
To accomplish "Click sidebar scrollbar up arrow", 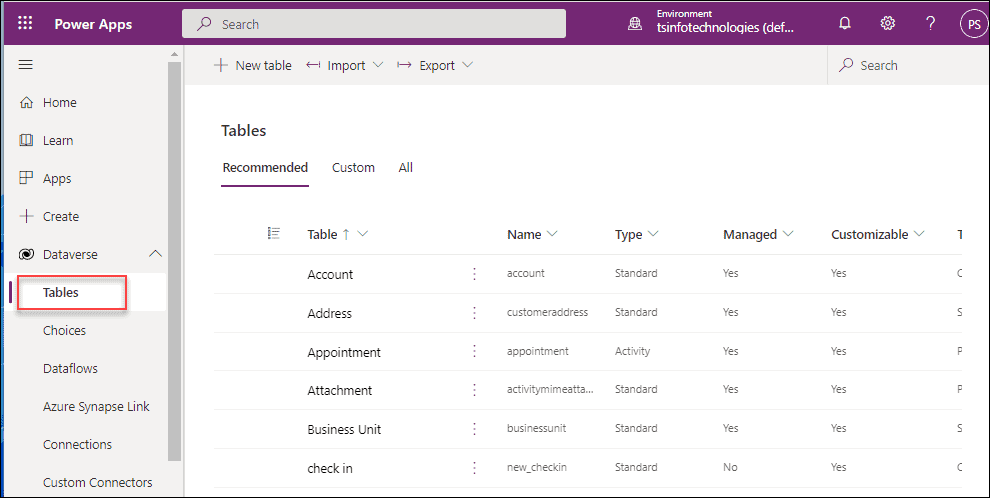I will tap(174, 54).
